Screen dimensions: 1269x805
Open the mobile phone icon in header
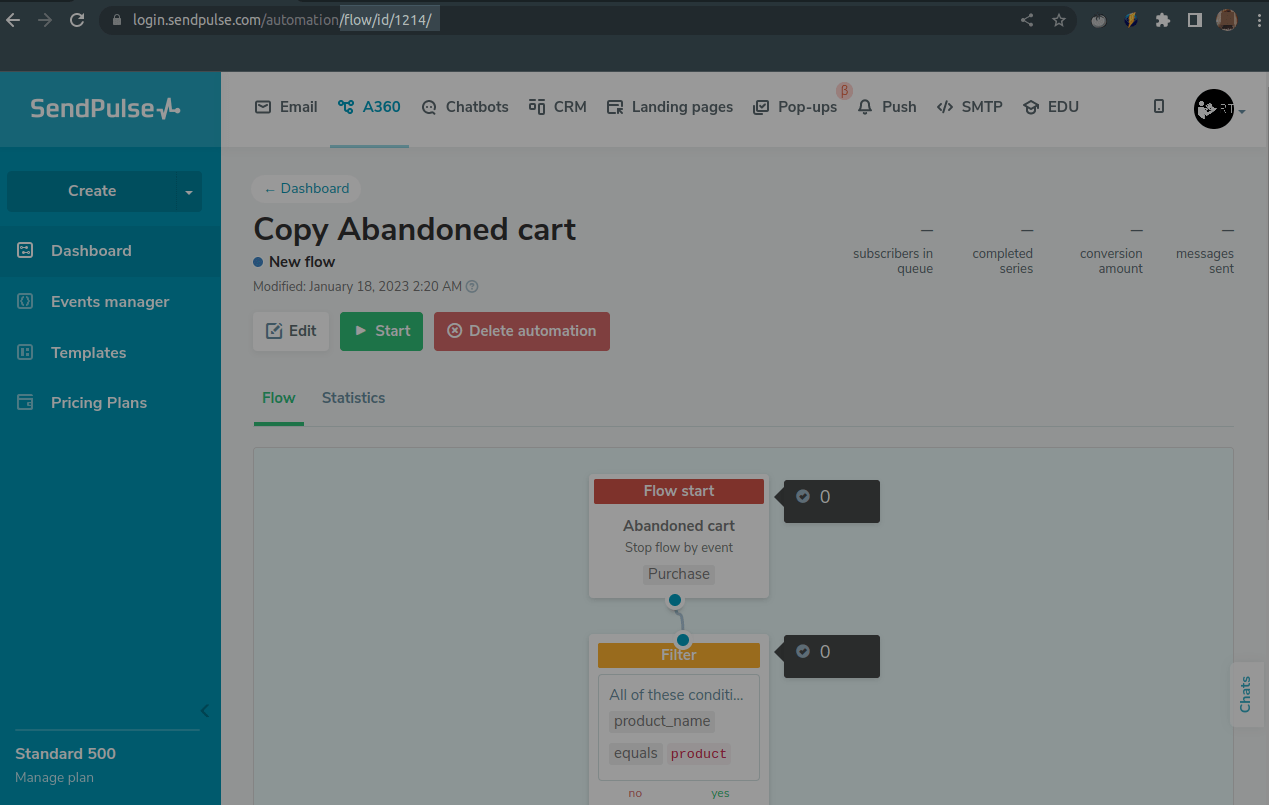pos(1159,106)
